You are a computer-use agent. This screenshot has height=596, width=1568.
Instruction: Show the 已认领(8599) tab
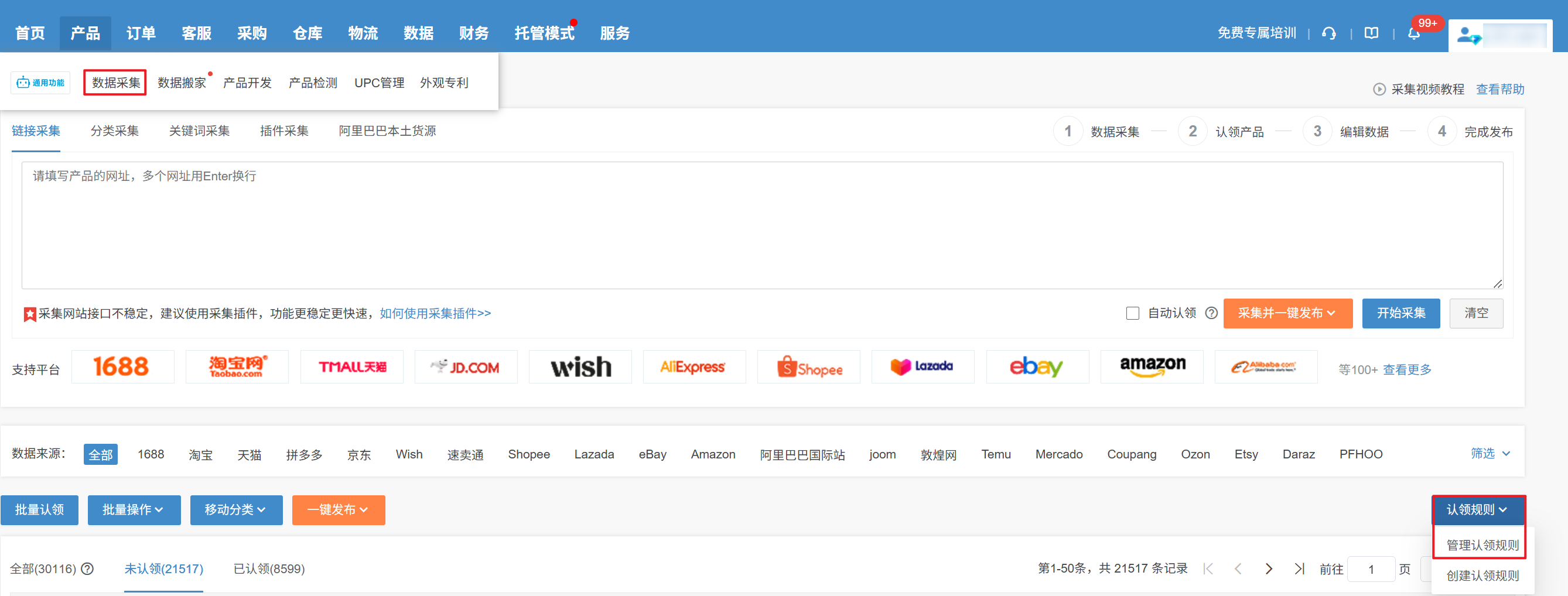269,568
